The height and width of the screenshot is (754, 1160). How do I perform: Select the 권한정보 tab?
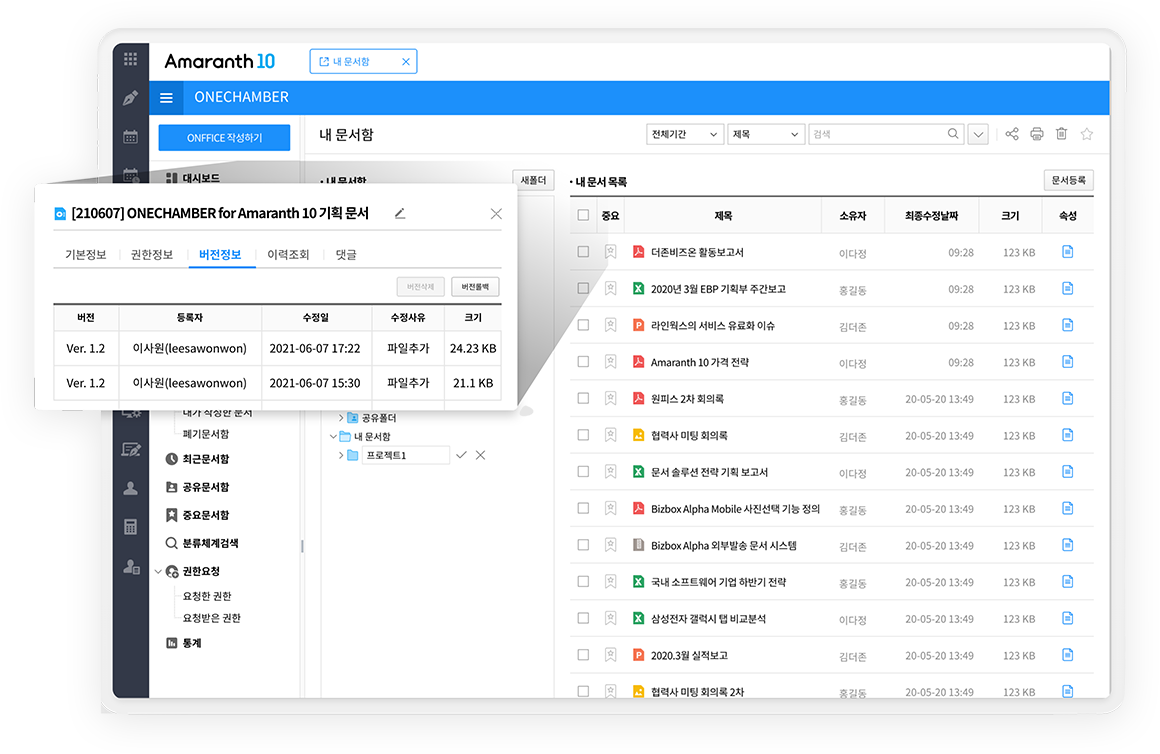point(152,254)
